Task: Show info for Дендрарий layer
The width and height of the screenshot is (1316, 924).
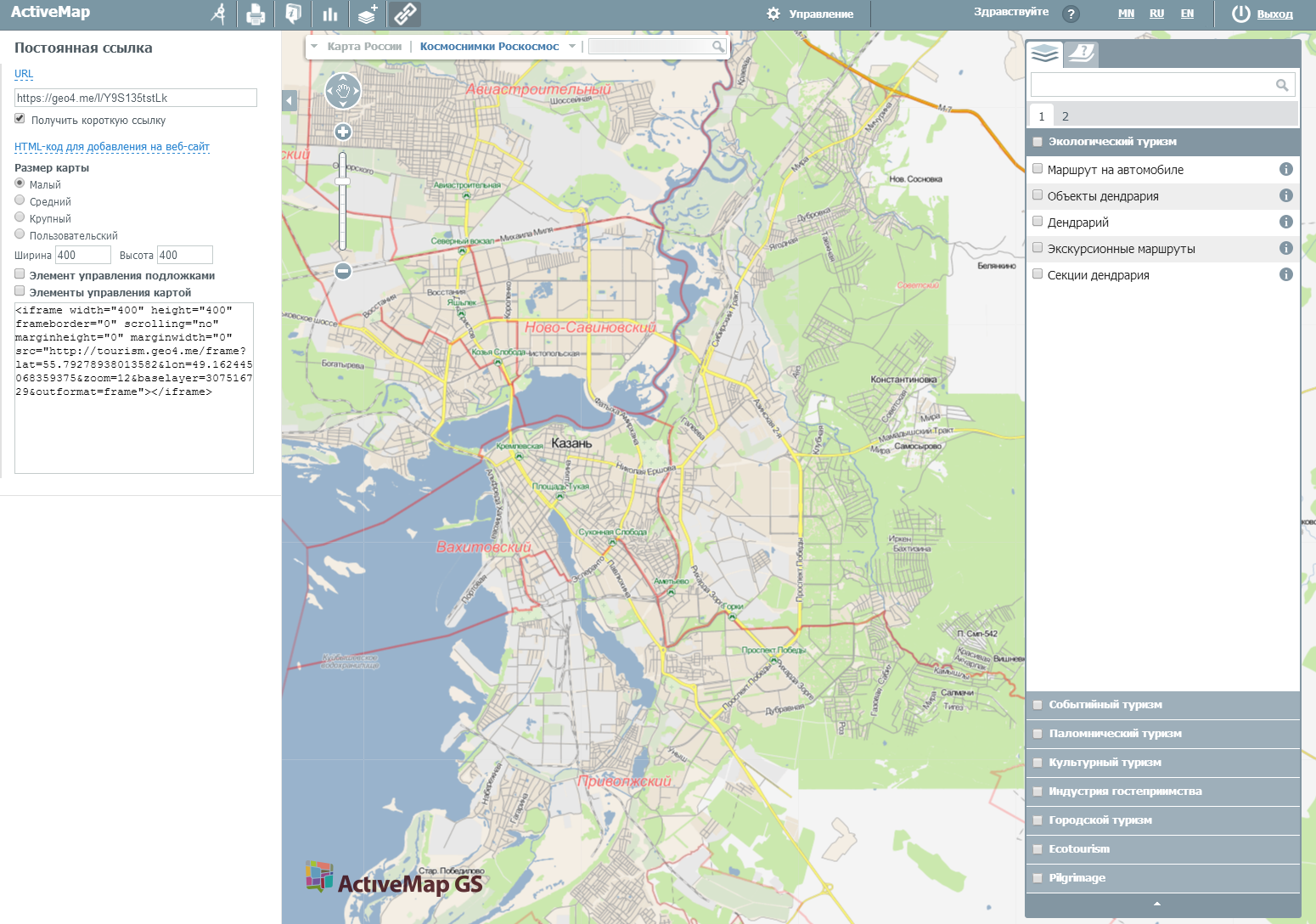Action: (1285, 223)
